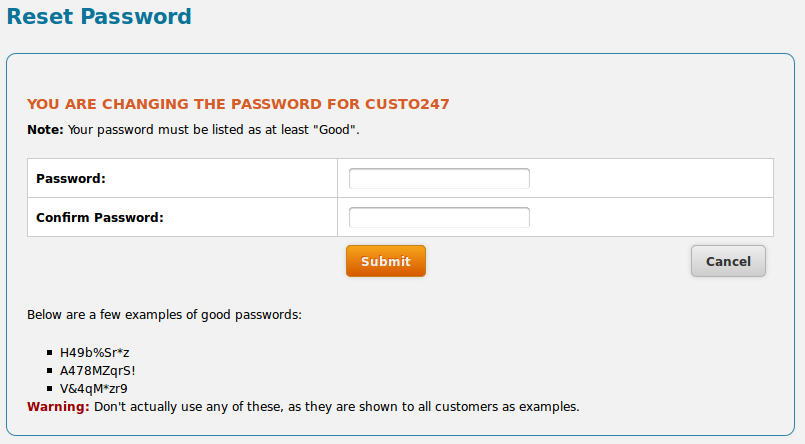Select the example password H49b%Sr*z

94,352
